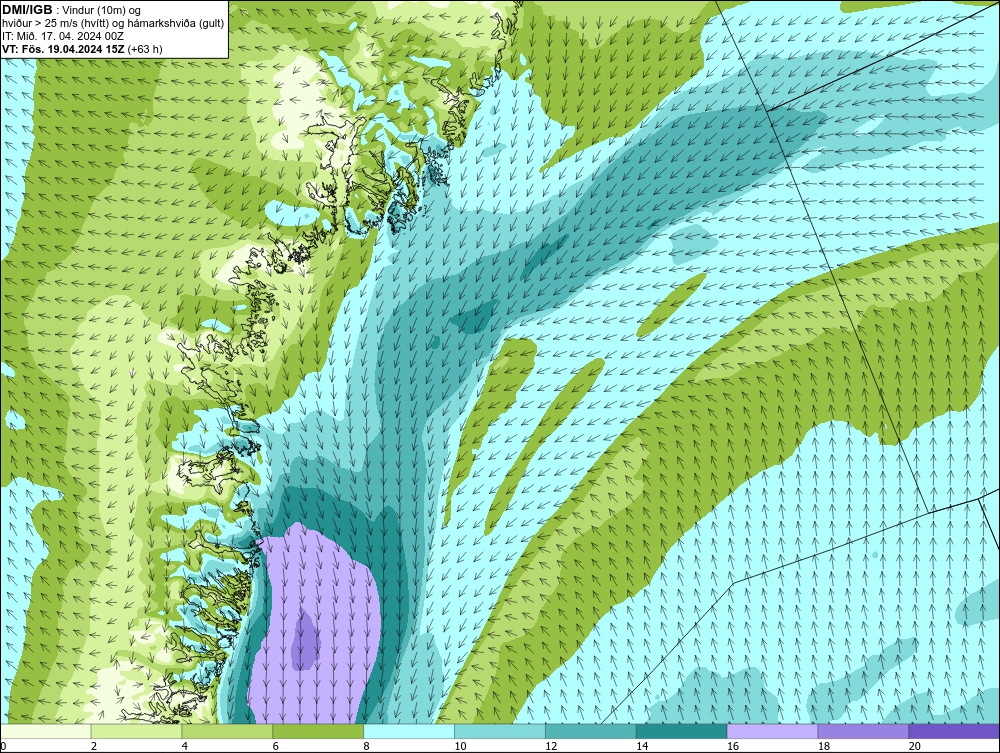Viewport: 1000px width, 753px height.
Task: Click the 10–12 m/s light teal legend swatch
Action: point(500,731)
